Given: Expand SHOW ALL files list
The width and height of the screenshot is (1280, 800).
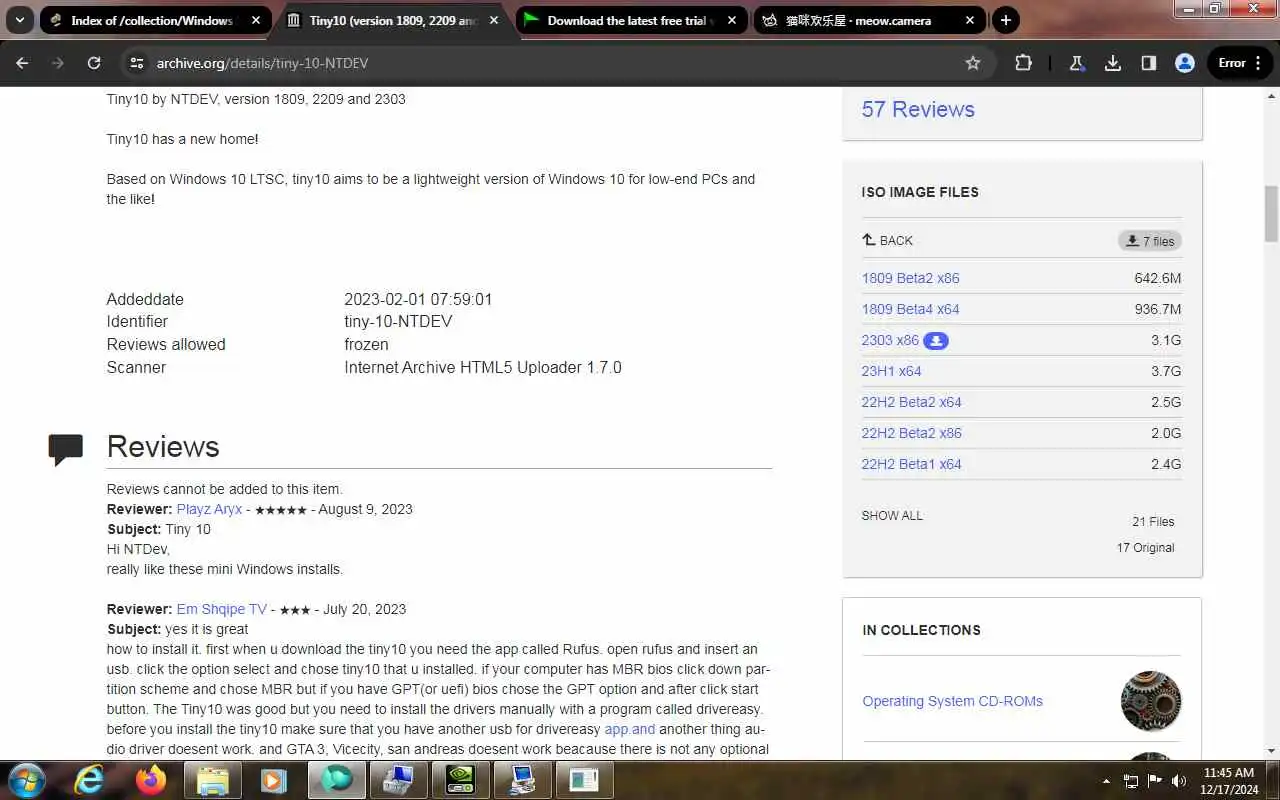Looking at the screenshot, I should (892, 516).
